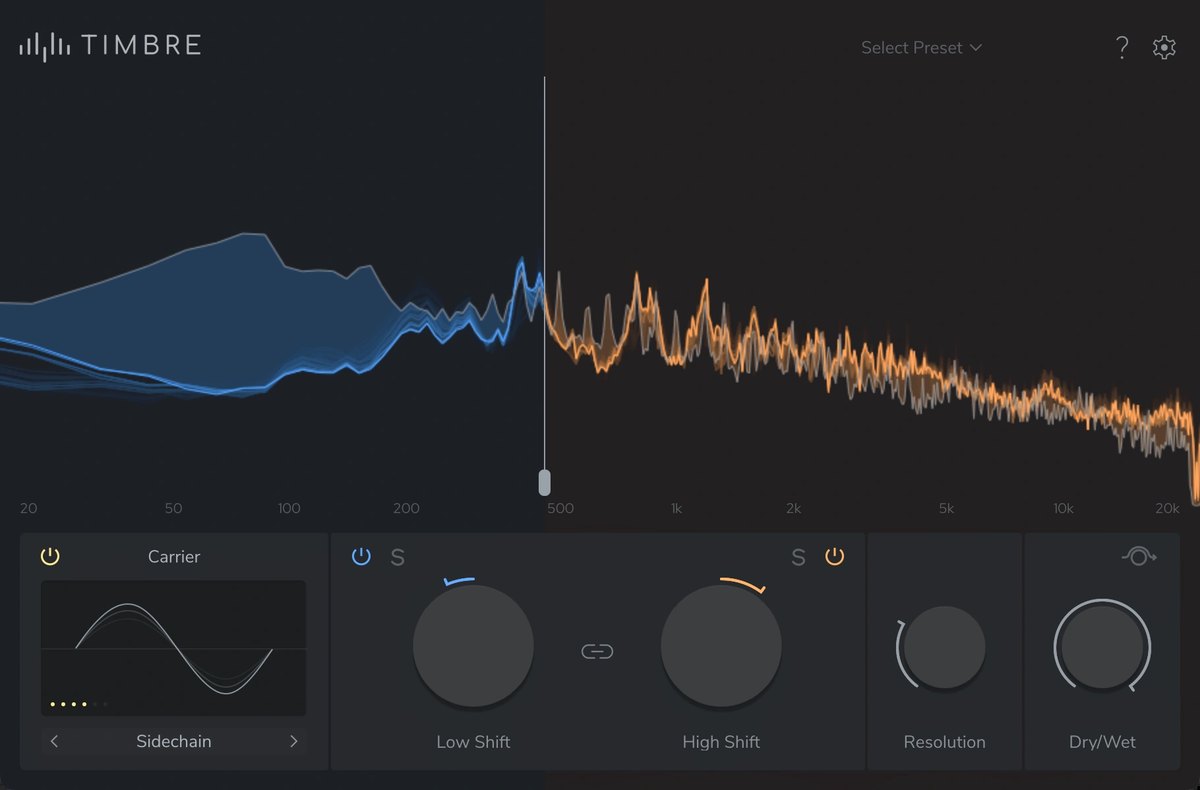Toggle the yellow Carrier power button
This screenshot has width=1200, height=790.
pyautogui.click(x=50, y=556)
